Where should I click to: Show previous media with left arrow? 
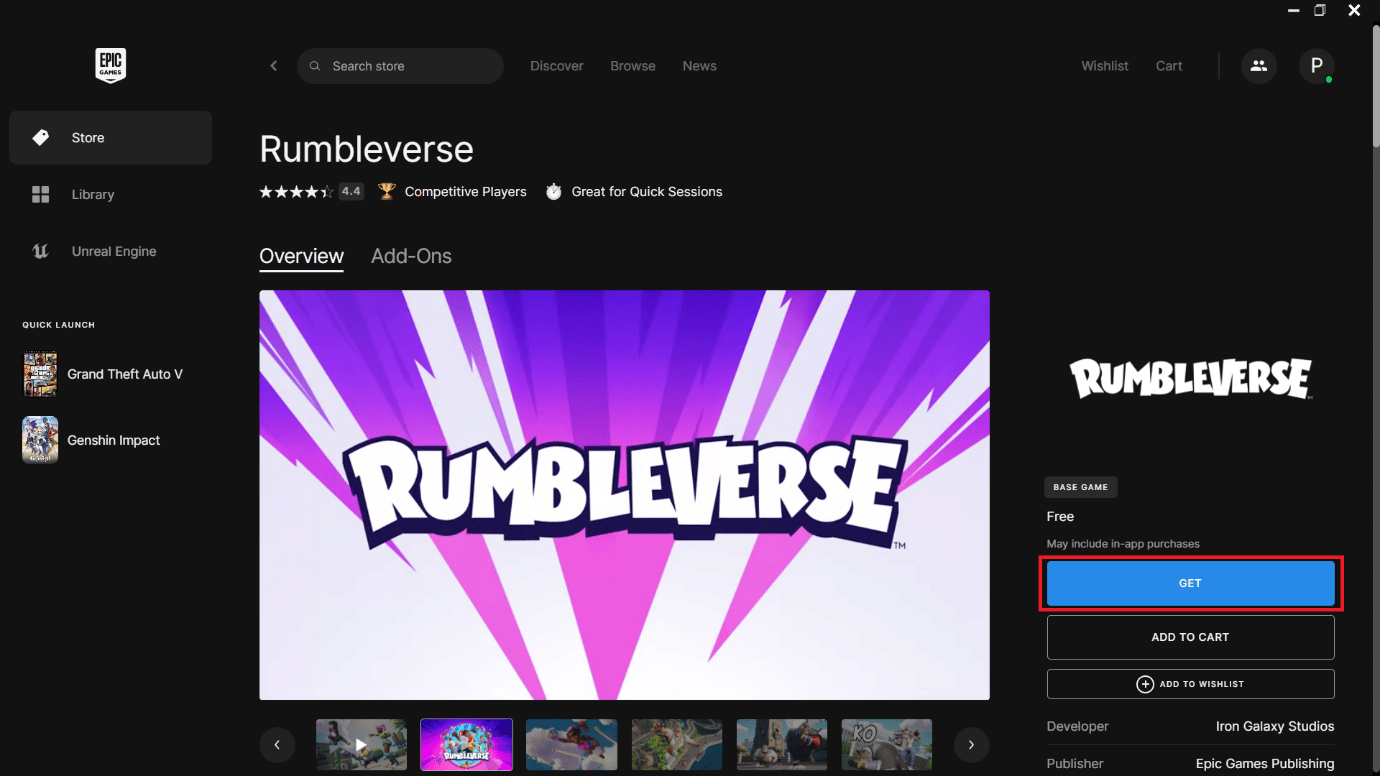(277, 745)
